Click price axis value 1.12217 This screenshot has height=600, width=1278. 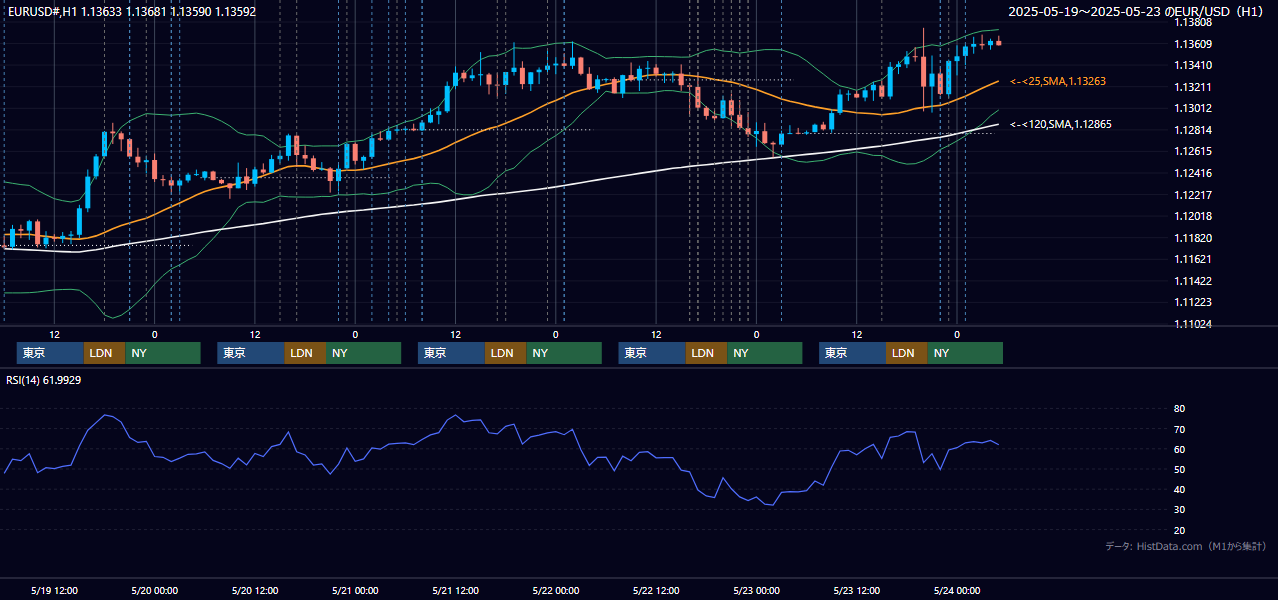tap(1192, 195)
